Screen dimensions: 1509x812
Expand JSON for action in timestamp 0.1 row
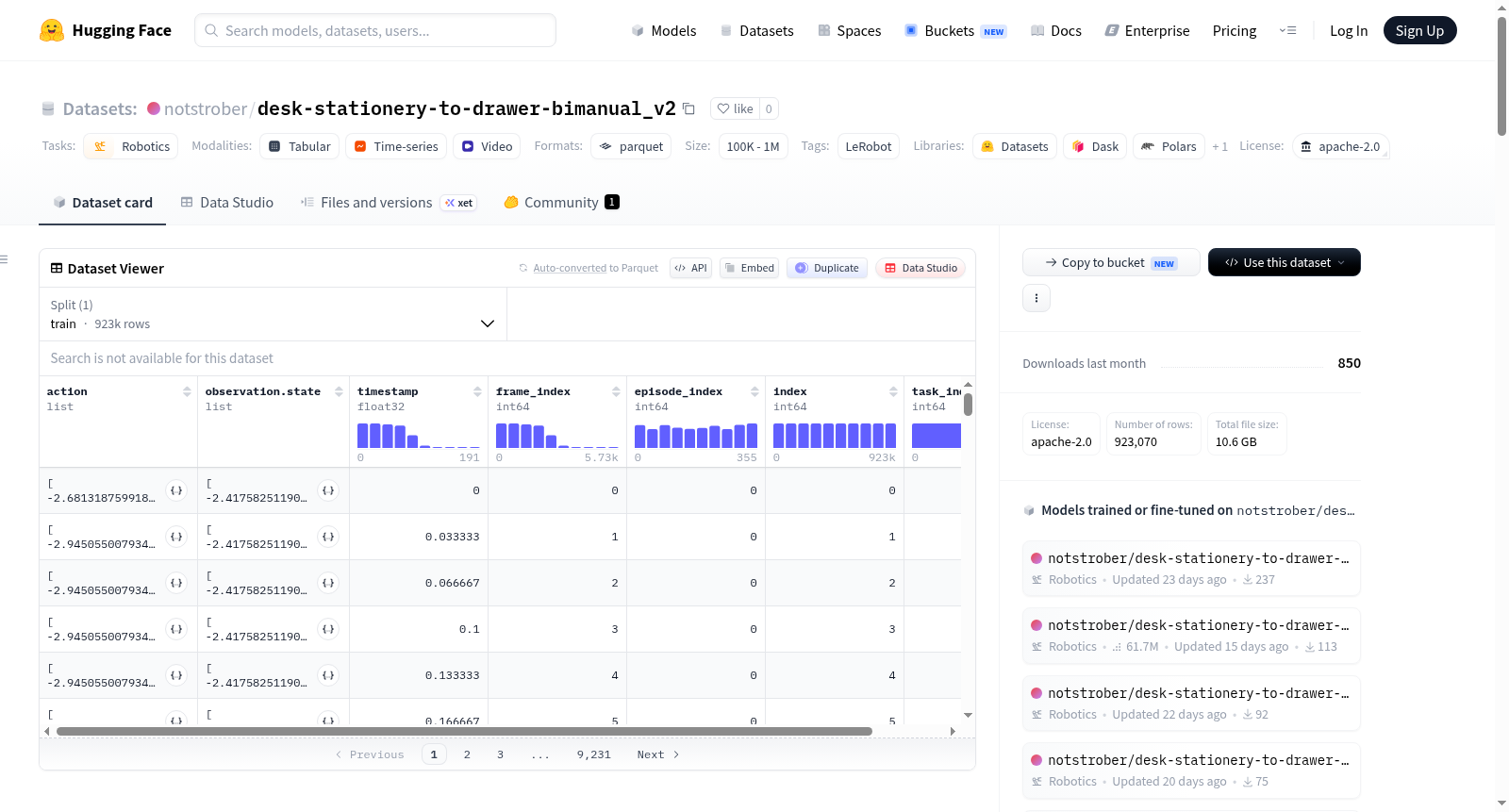click(x=176, y=629)
